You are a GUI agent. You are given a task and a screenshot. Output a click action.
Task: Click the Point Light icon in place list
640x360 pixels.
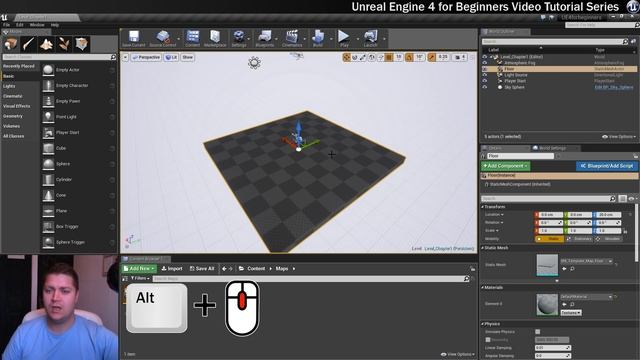48,117
